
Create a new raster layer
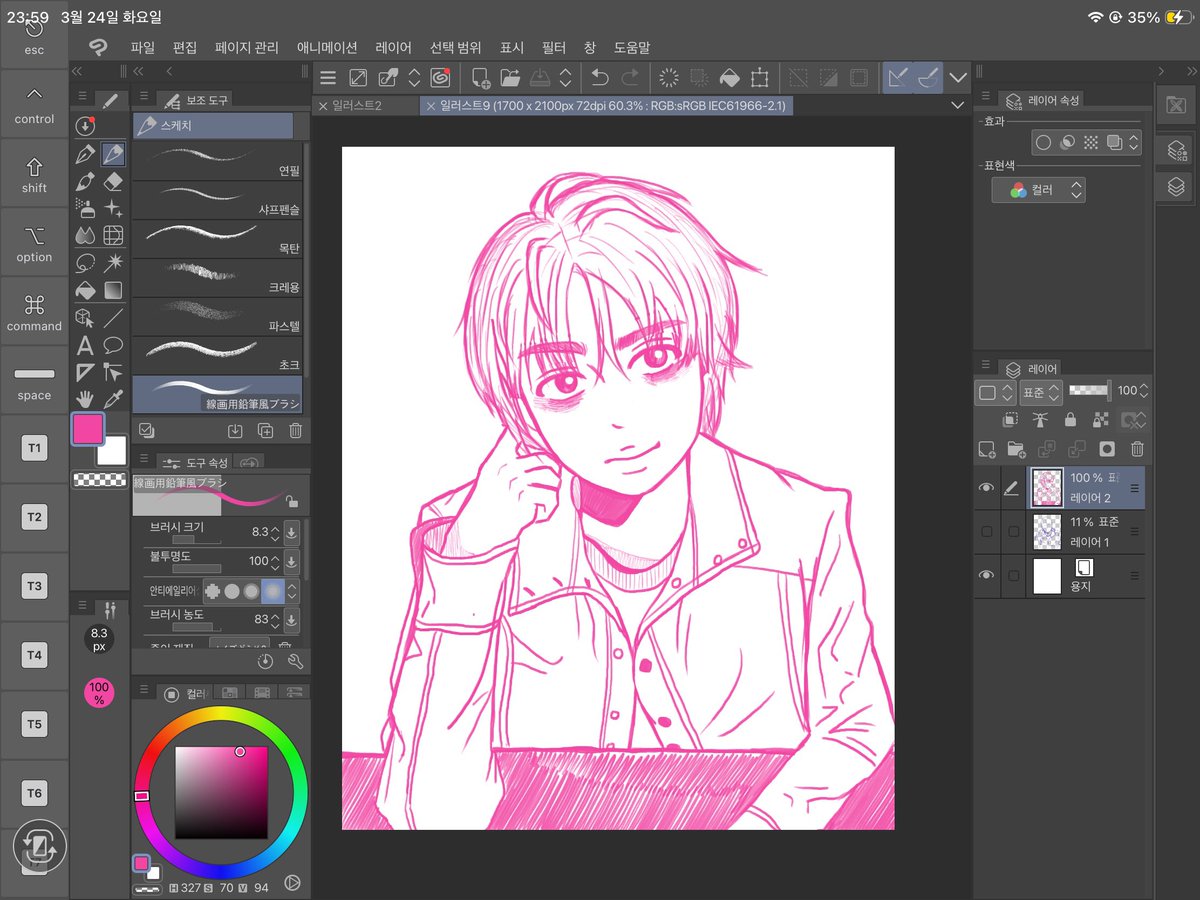click(987, 450)
